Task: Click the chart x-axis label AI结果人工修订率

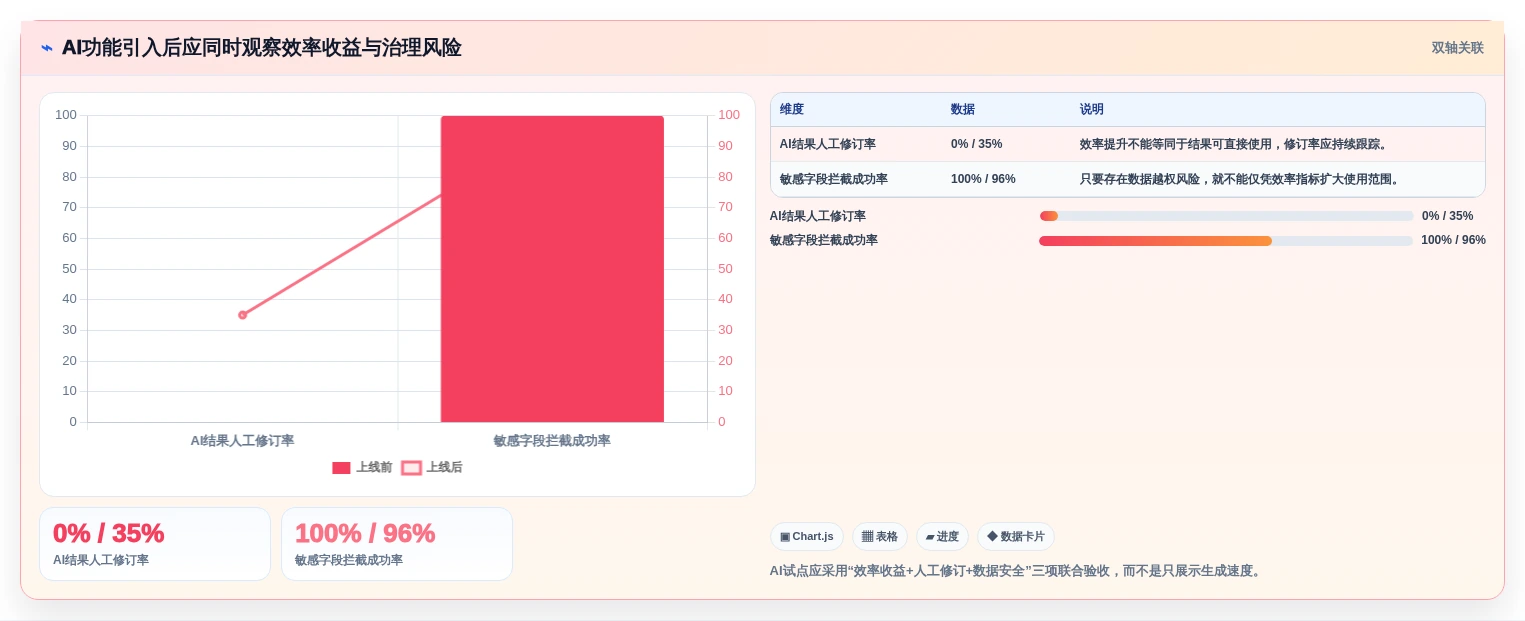Action: (242, 441)
